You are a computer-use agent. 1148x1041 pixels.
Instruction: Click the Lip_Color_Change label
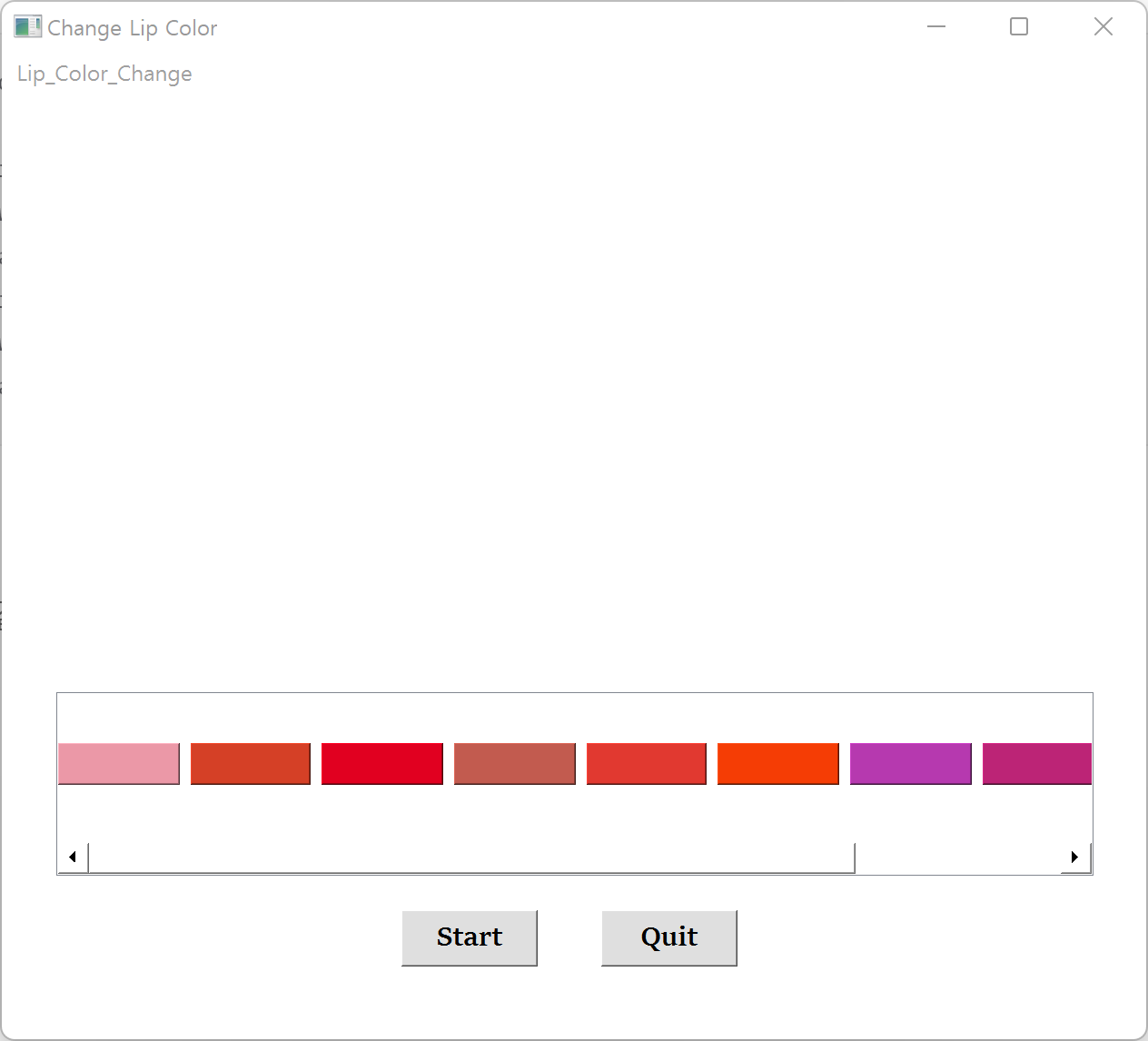(104, 74)
